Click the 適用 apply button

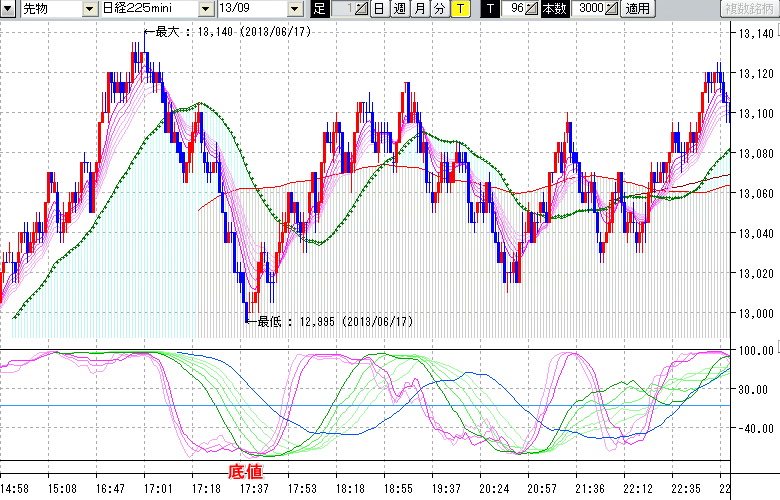tap(637, 9)
